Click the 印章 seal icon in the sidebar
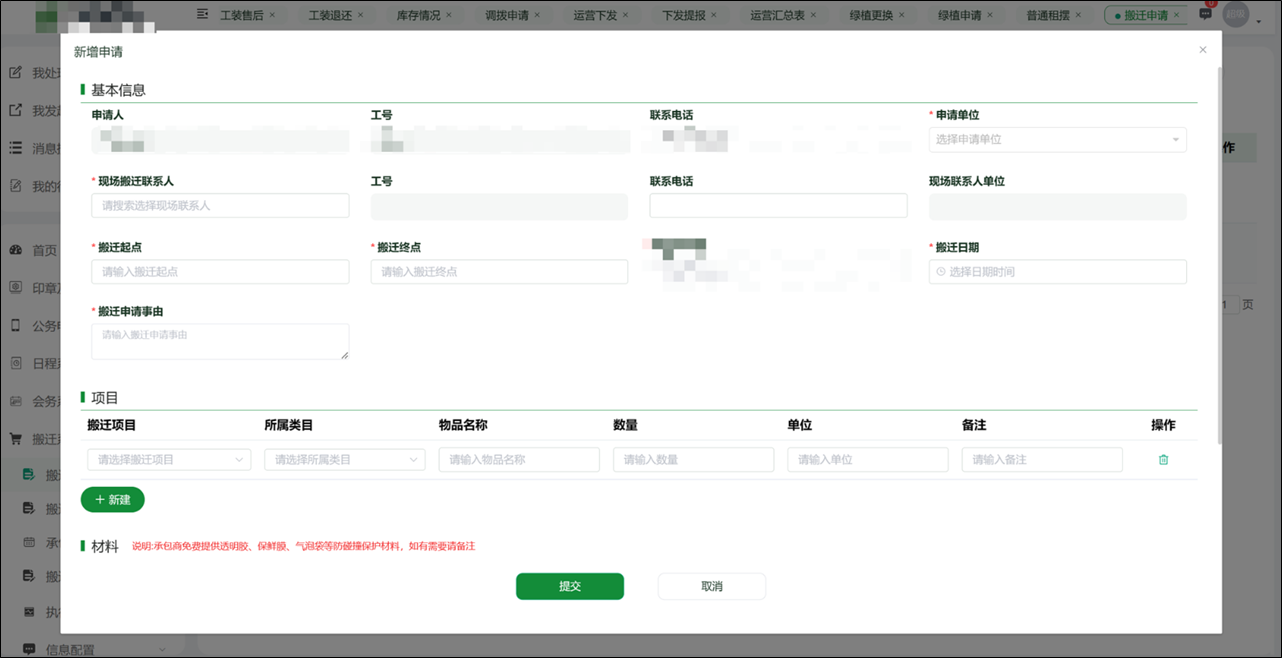 (x=15, y=287)
